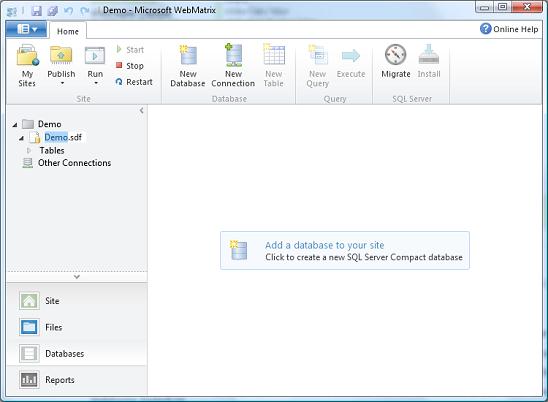Open the Run dropdown arrow

[x=95, y=83]
